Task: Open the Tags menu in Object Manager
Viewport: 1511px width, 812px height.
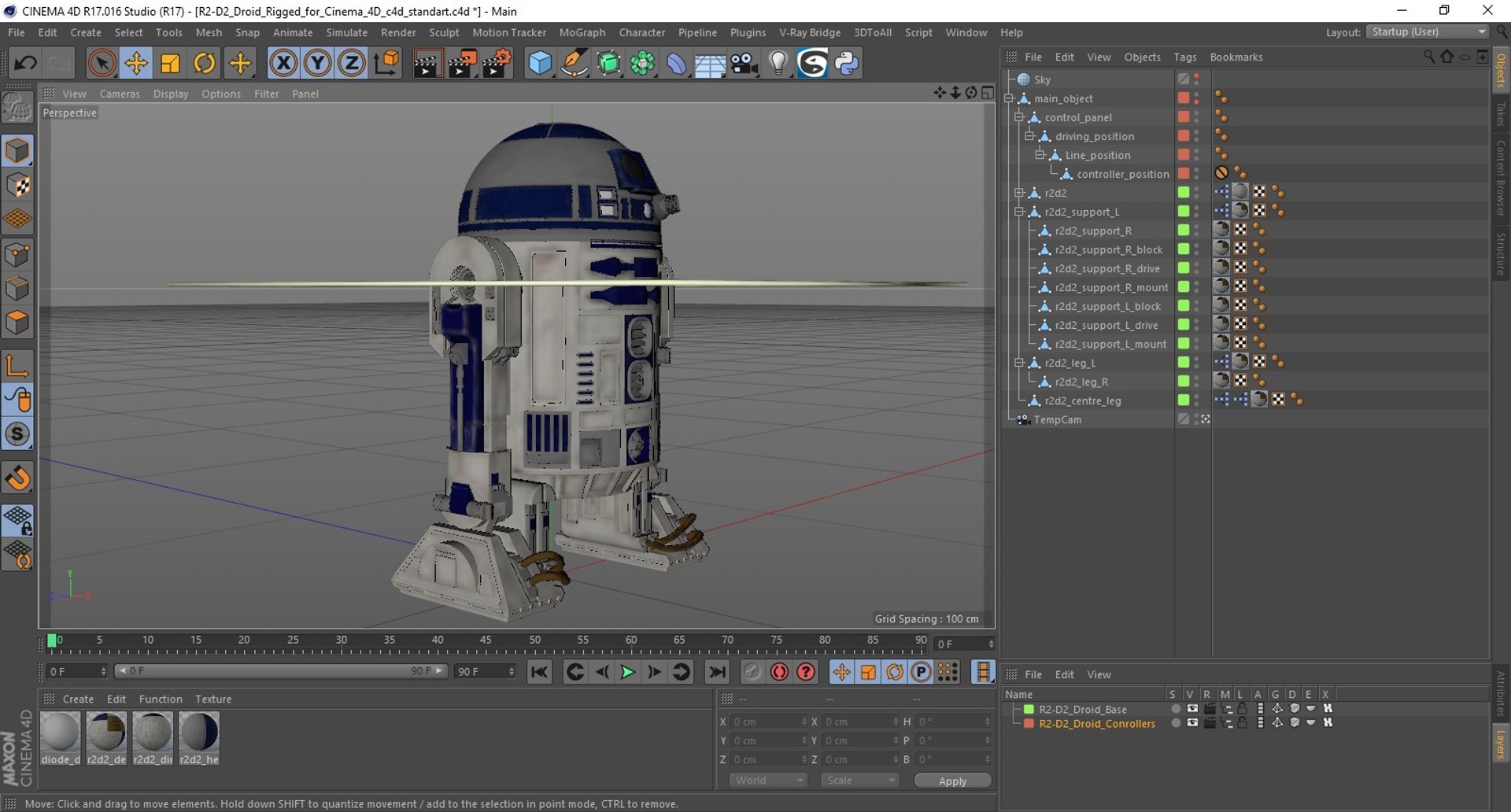Action: (1184, 57)
